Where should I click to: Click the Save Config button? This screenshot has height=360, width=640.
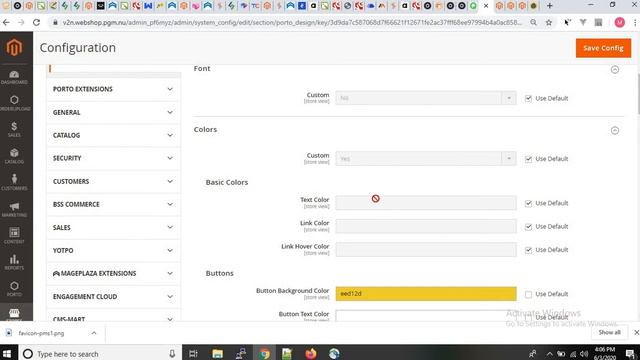[603, 48]
